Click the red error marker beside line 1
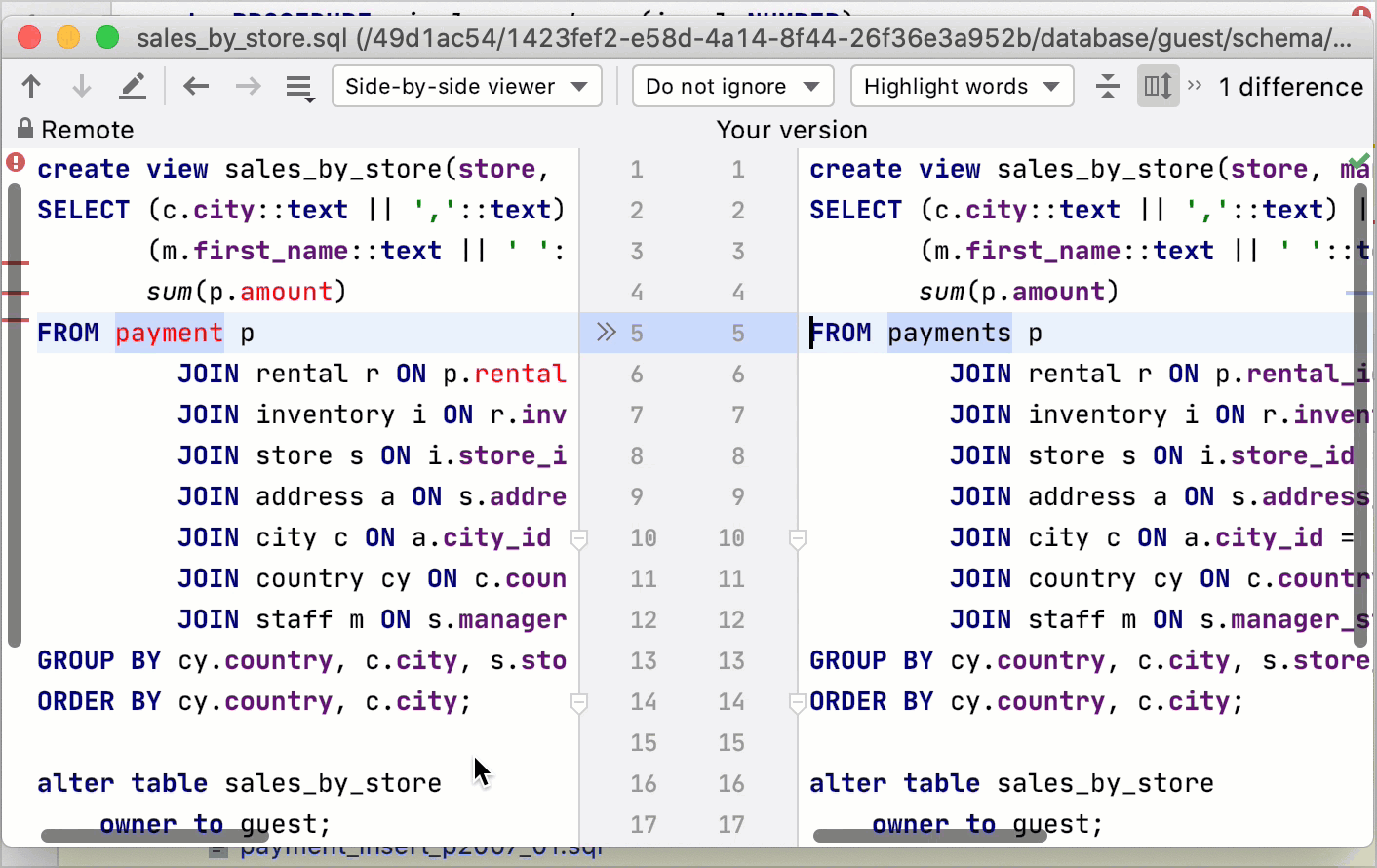The height and width of the screenshot is (868, 1377). pos(14,162)
